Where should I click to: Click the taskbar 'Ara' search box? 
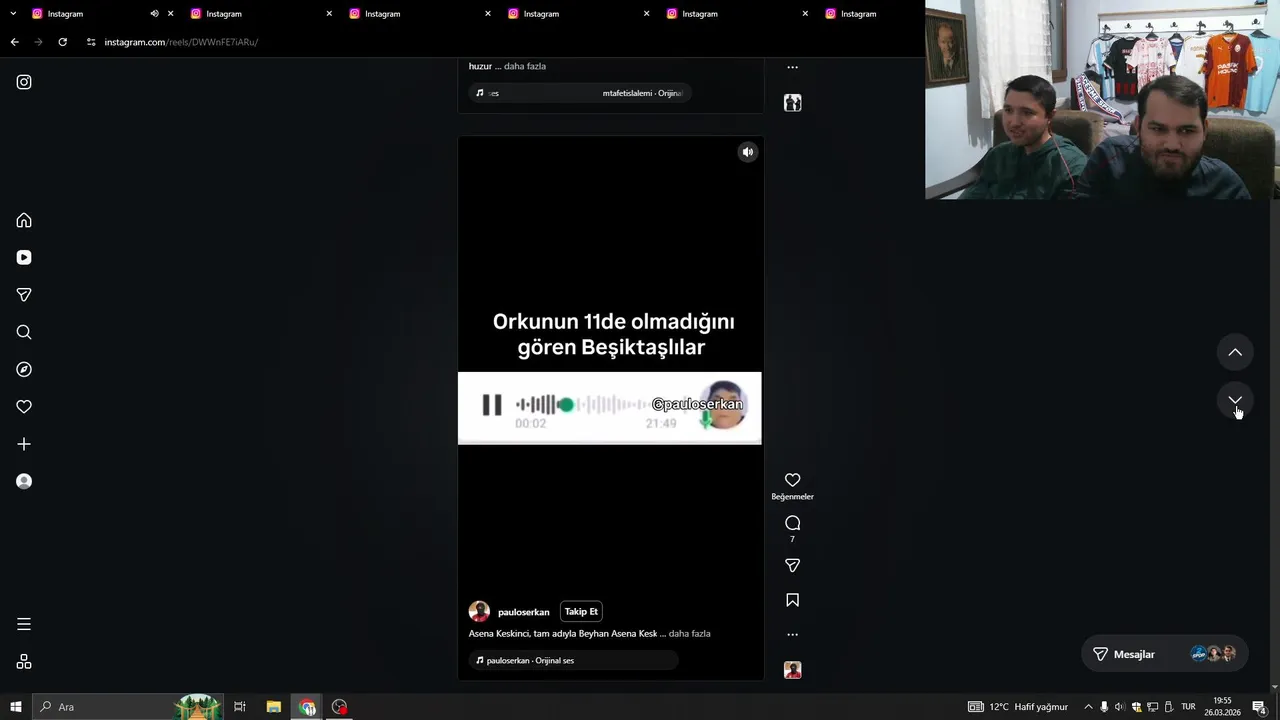pos(130,707)
